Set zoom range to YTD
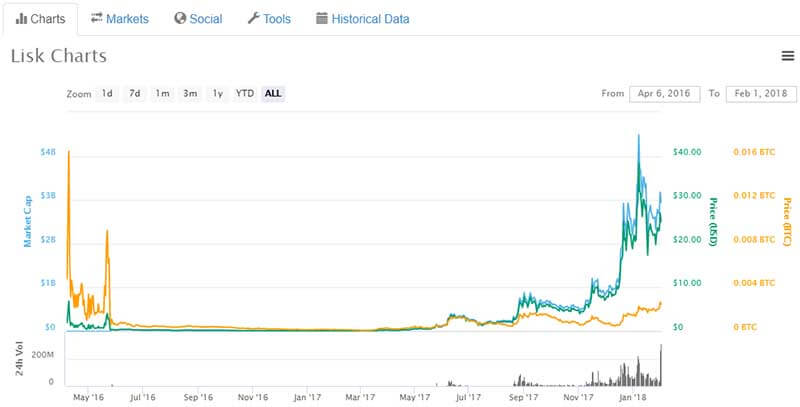 tap(245, 93)
